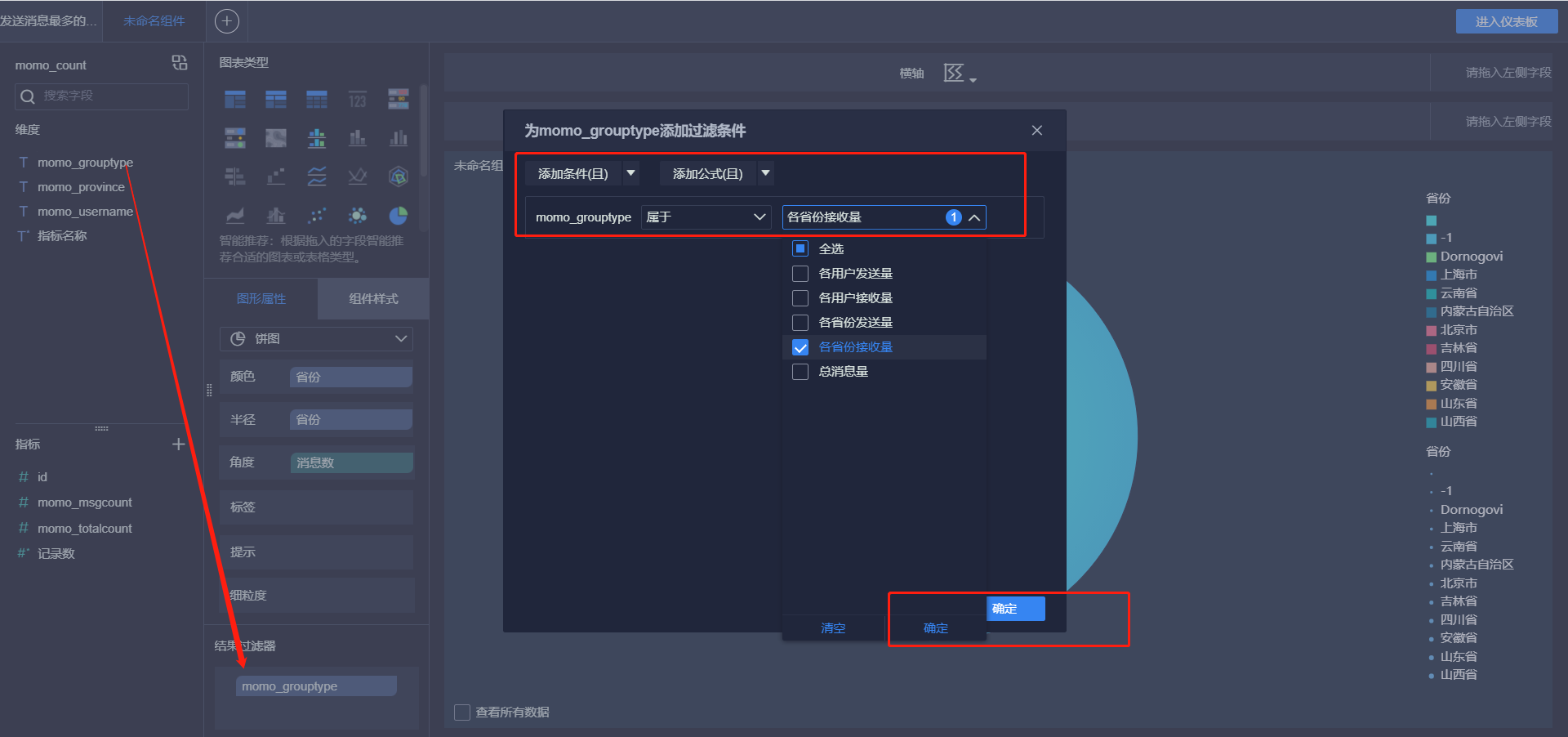Screen dimensions: 1568x737
Task: Select the indicator card with colored dots
Action: pos(235,138)
